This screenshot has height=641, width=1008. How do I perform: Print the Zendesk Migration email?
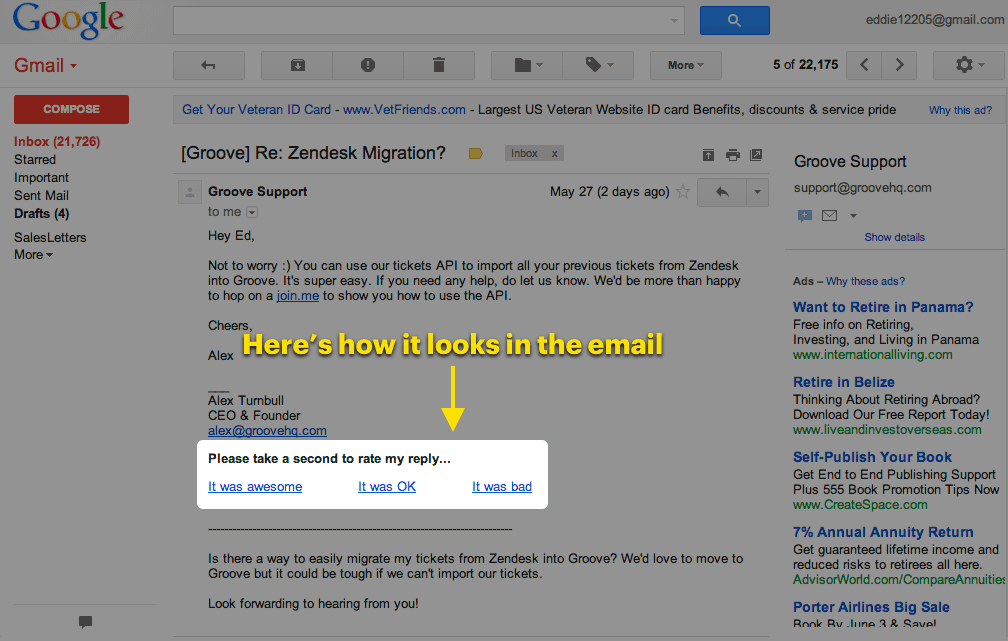(733, 153)
